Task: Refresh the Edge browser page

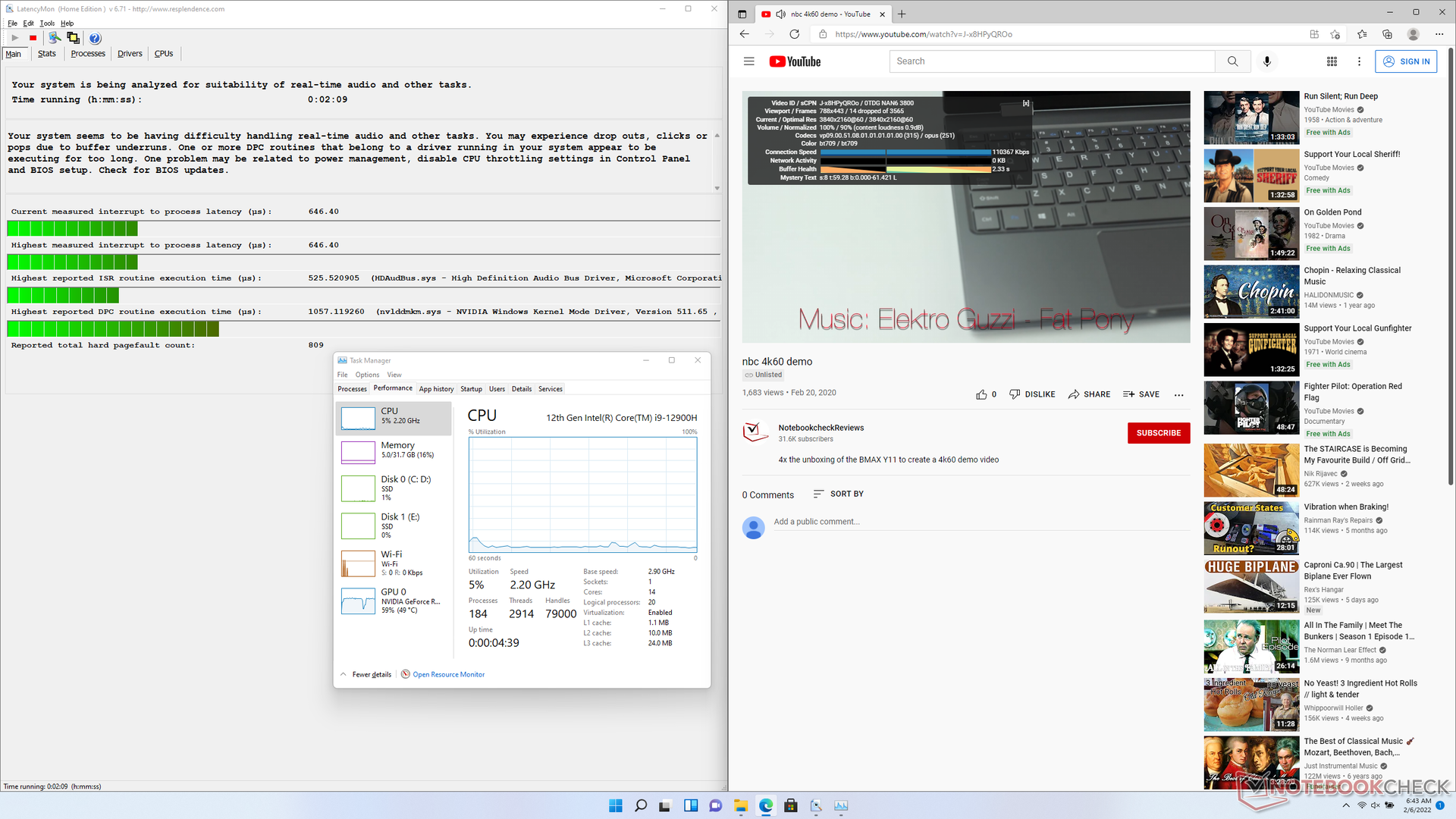Action: 794,34
